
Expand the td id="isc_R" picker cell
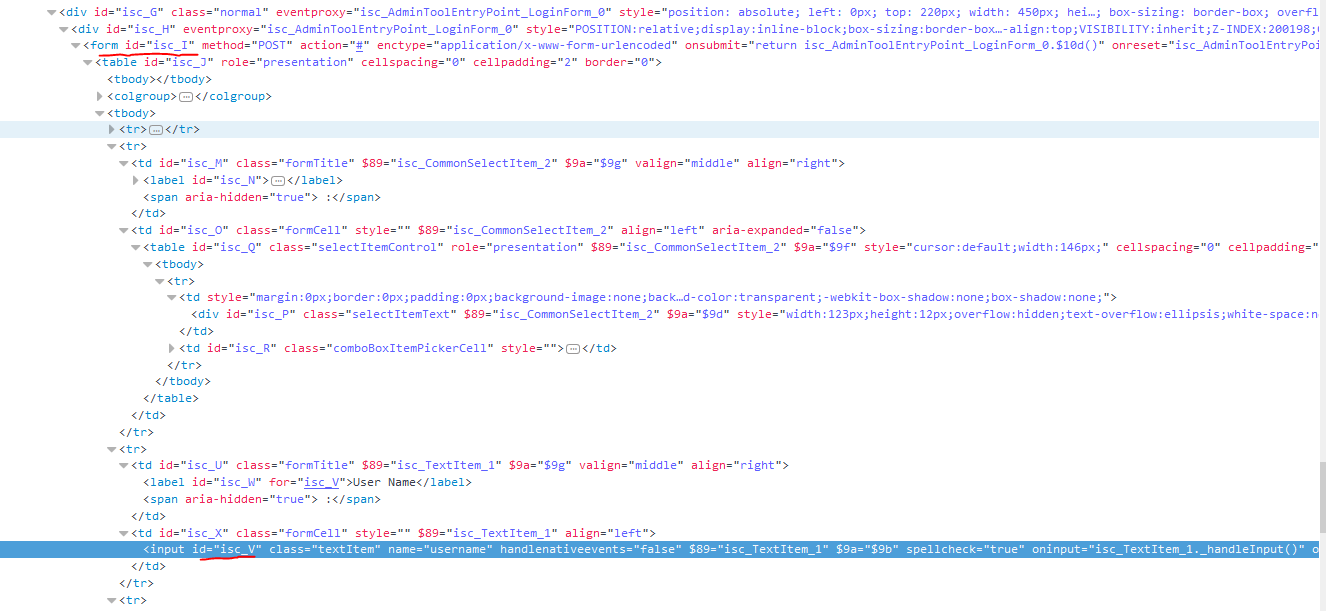172,348
